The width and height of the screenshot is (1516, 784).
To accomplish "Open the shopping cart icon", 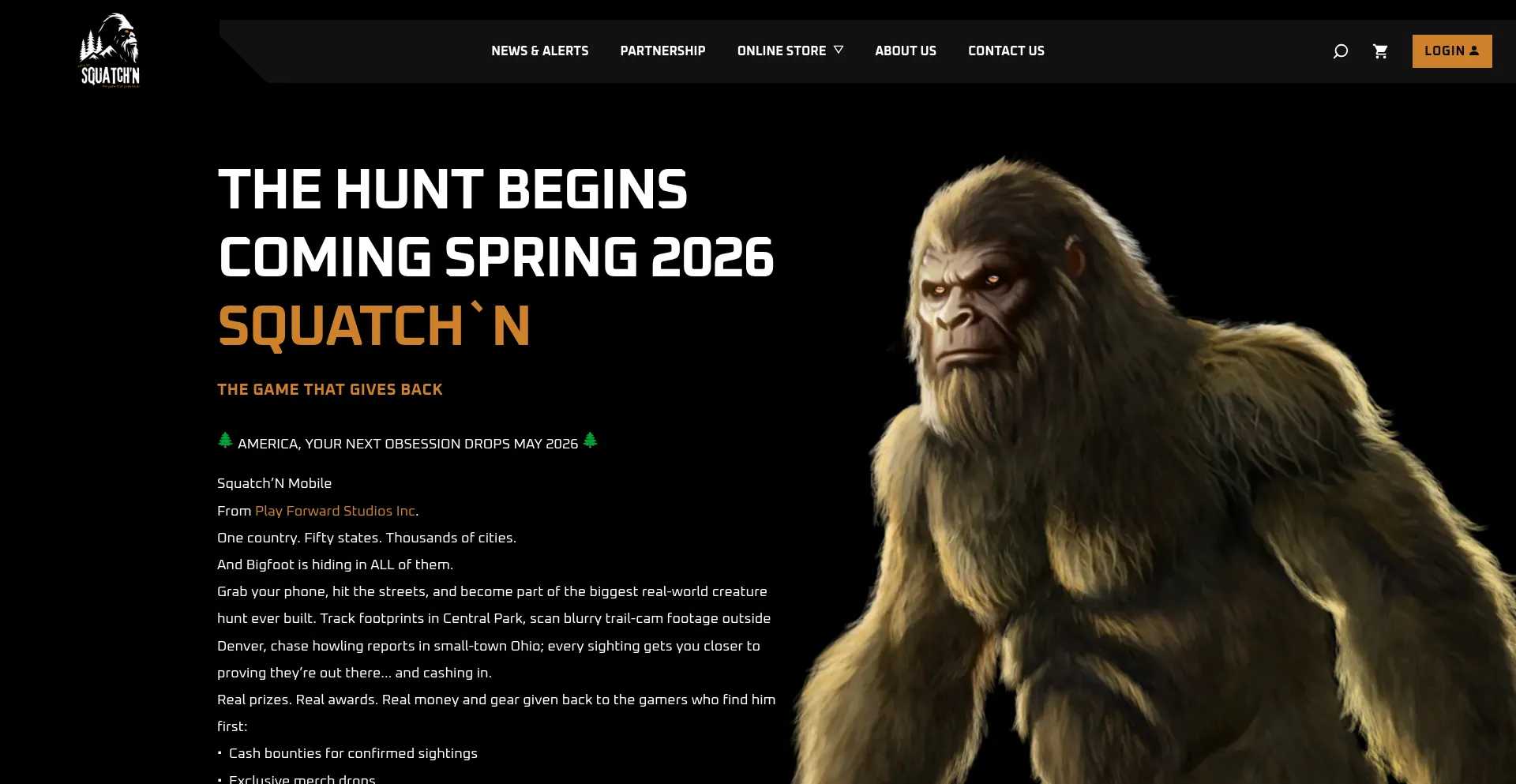I will (1380, 51).
